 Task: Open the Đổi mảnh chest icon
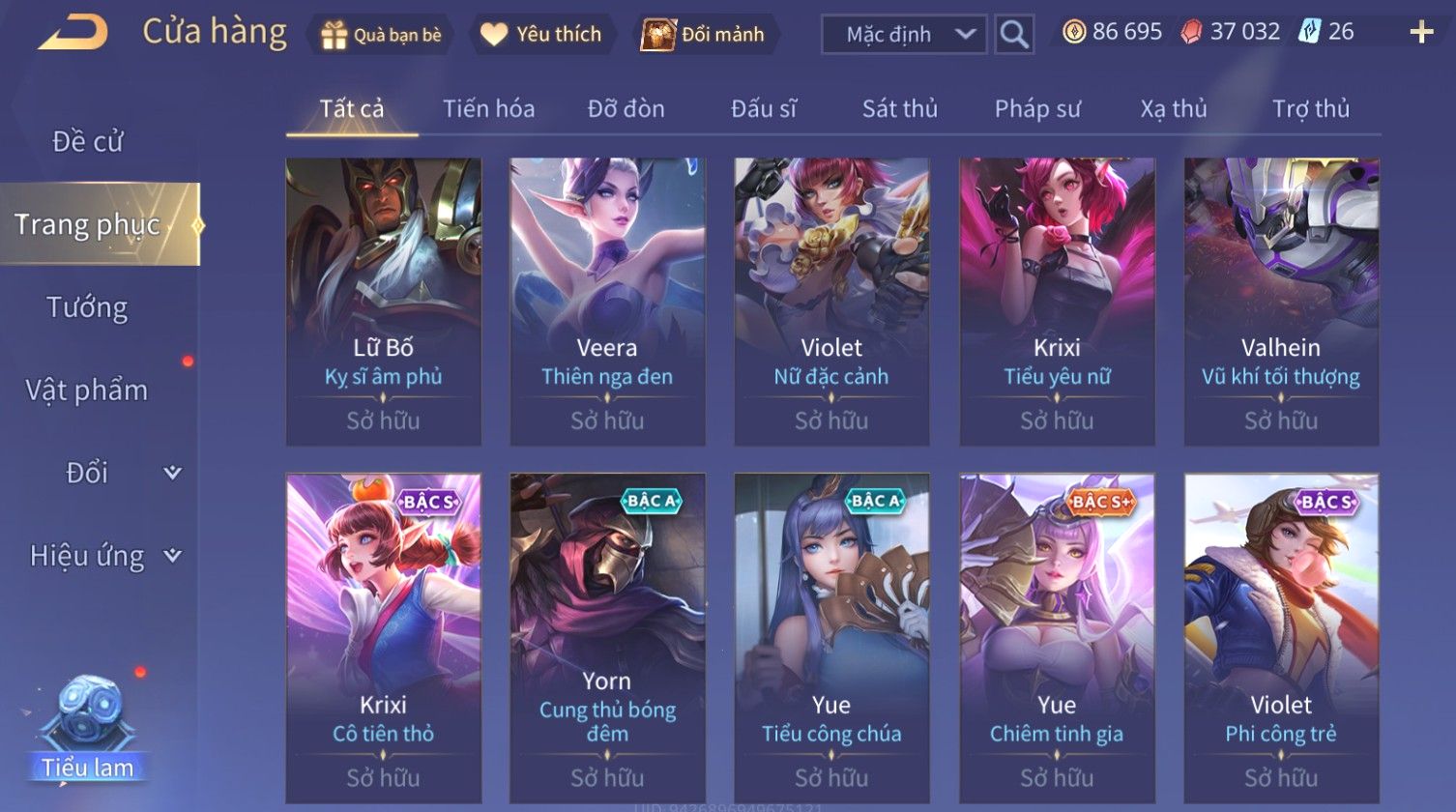click(x=657, y=35)
